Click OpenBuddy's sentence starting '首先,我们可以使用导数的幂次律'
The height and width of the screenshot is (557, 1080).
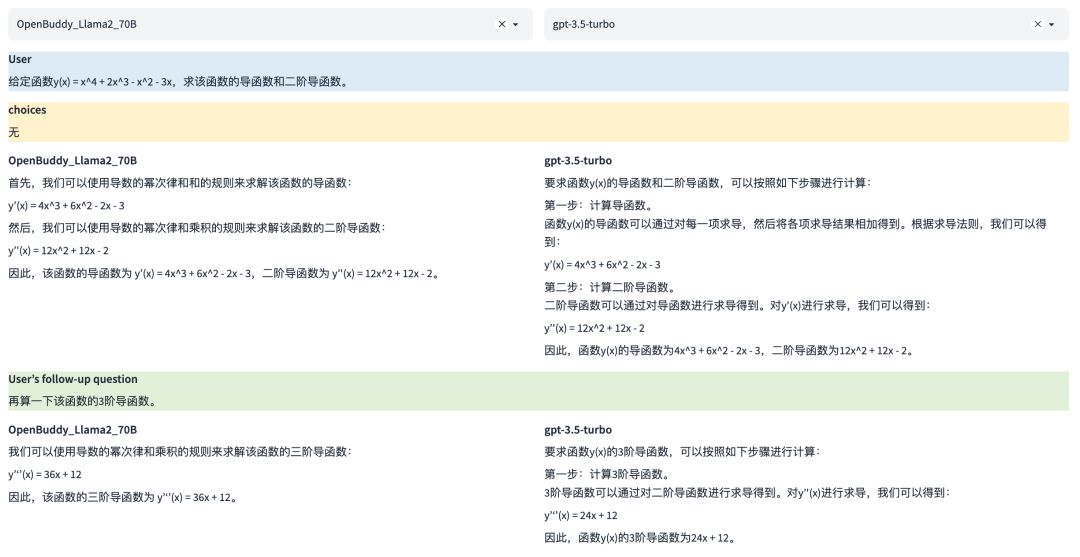pos(180,183)
